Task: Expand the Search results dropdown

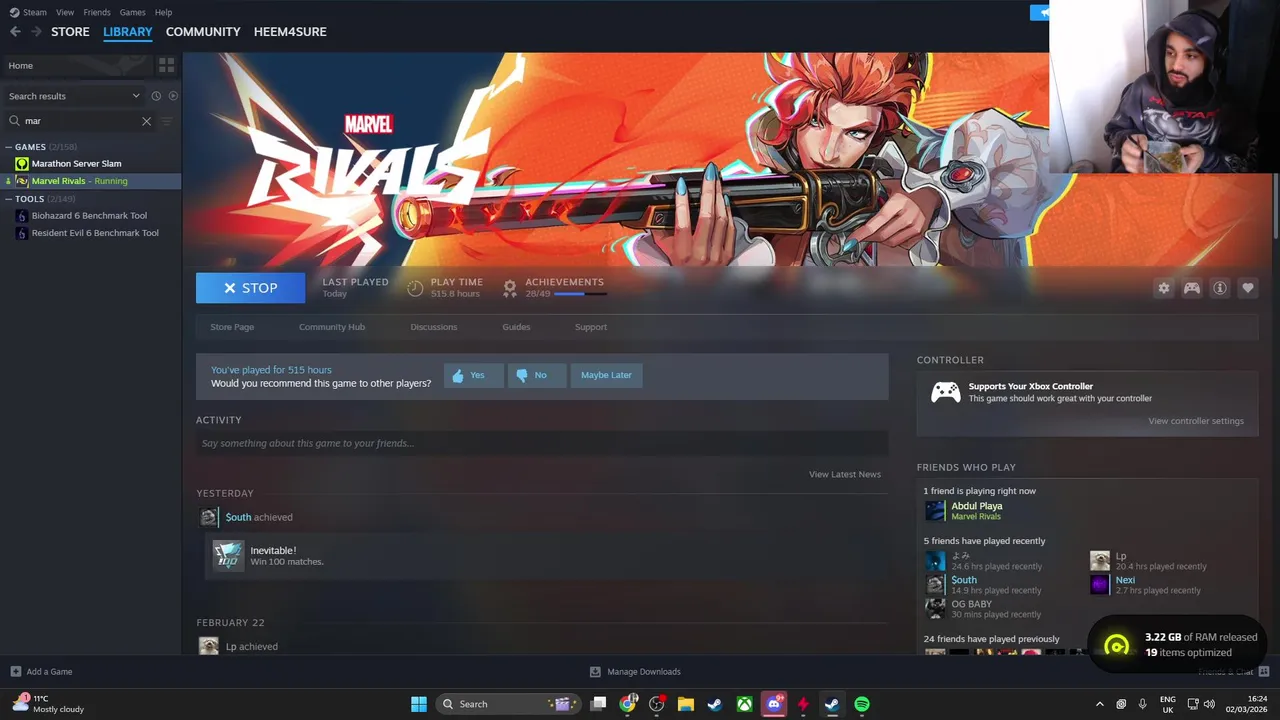Action: (74, 96)
